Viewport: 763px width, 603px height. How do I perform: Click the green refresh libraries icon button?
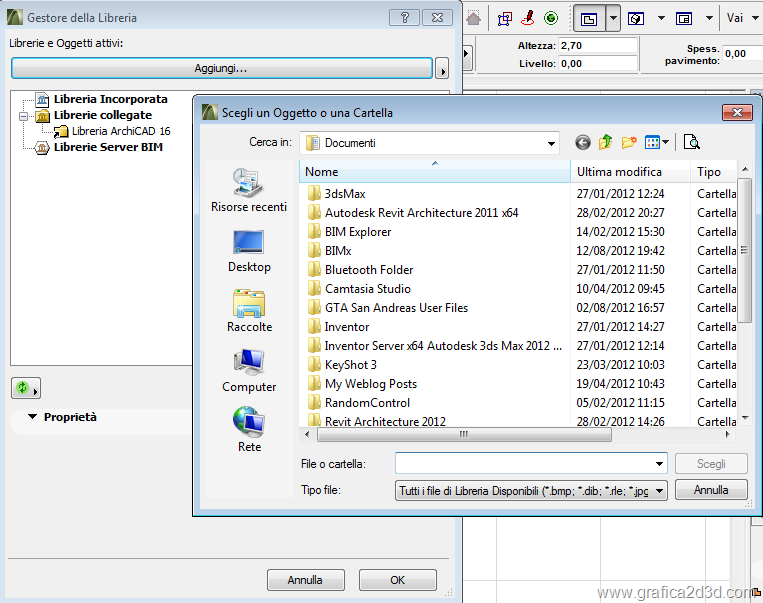pyautogui.click(x=25, y=387)
